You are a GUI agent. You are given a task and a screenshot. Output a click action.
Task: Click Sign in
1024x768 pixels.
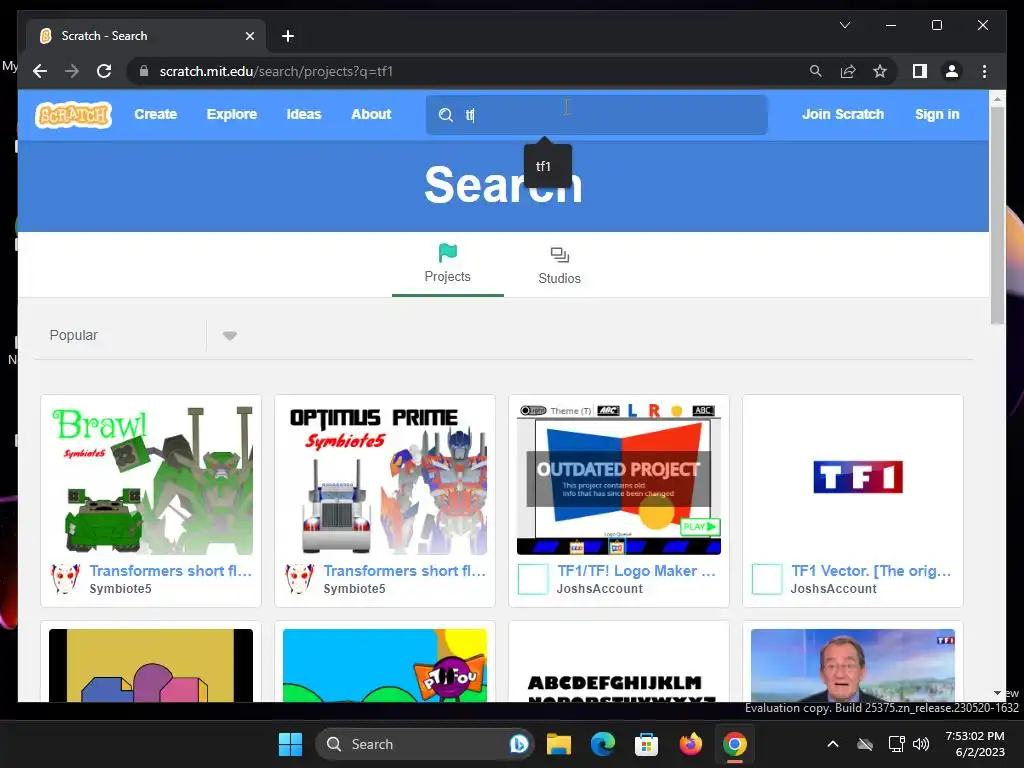937,114
